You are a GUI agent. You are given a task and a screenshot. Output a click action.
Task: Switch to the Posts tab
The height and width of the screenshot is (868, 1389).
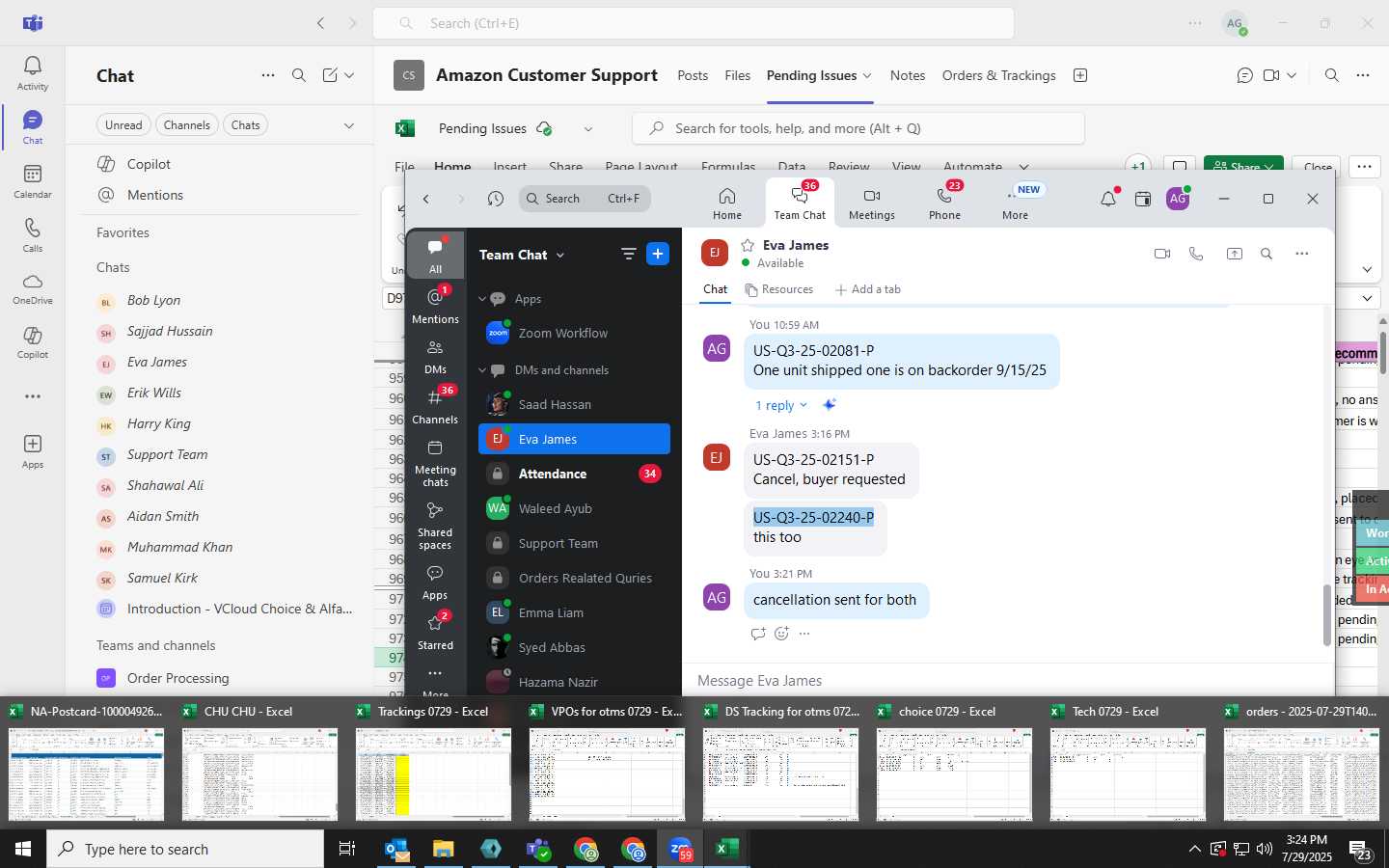[x=693, y=75]
